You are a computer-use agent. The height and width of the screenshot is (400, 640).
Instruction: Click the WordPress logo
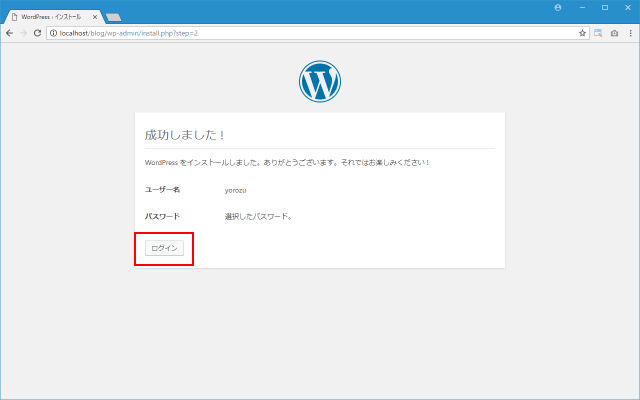coord(320,81)
